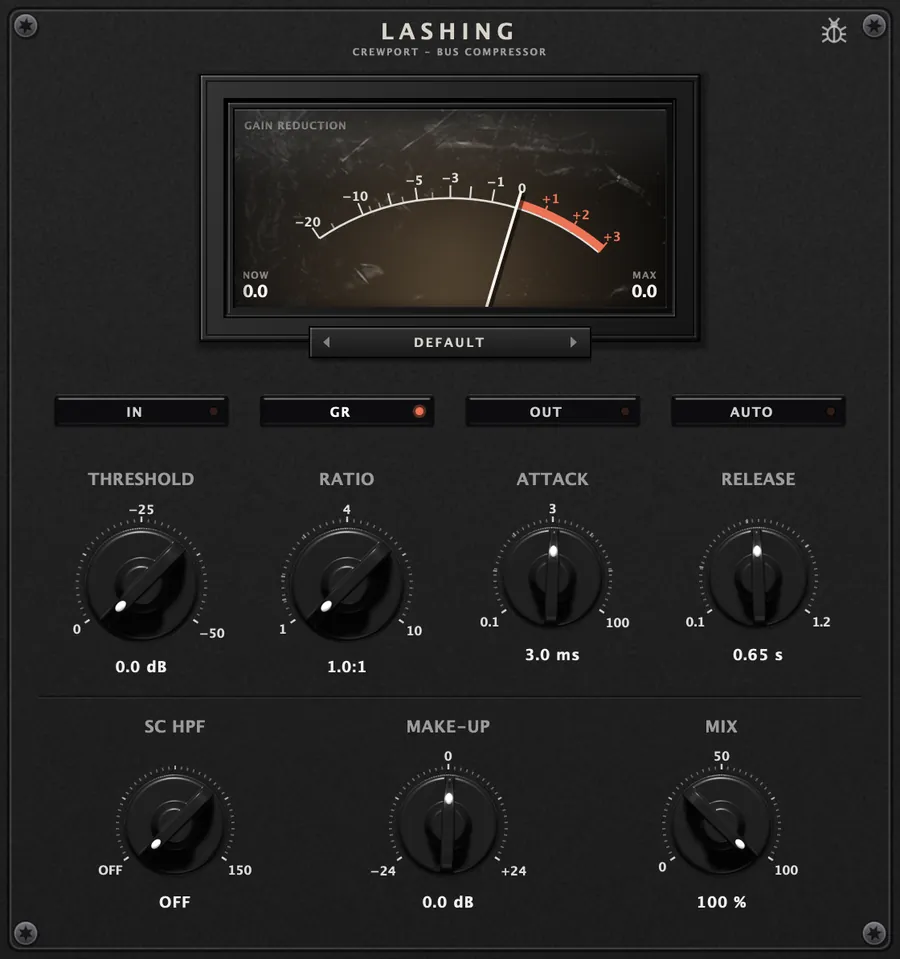Click the SC HPF knob
Screen dimensions: 900x959
175,824
